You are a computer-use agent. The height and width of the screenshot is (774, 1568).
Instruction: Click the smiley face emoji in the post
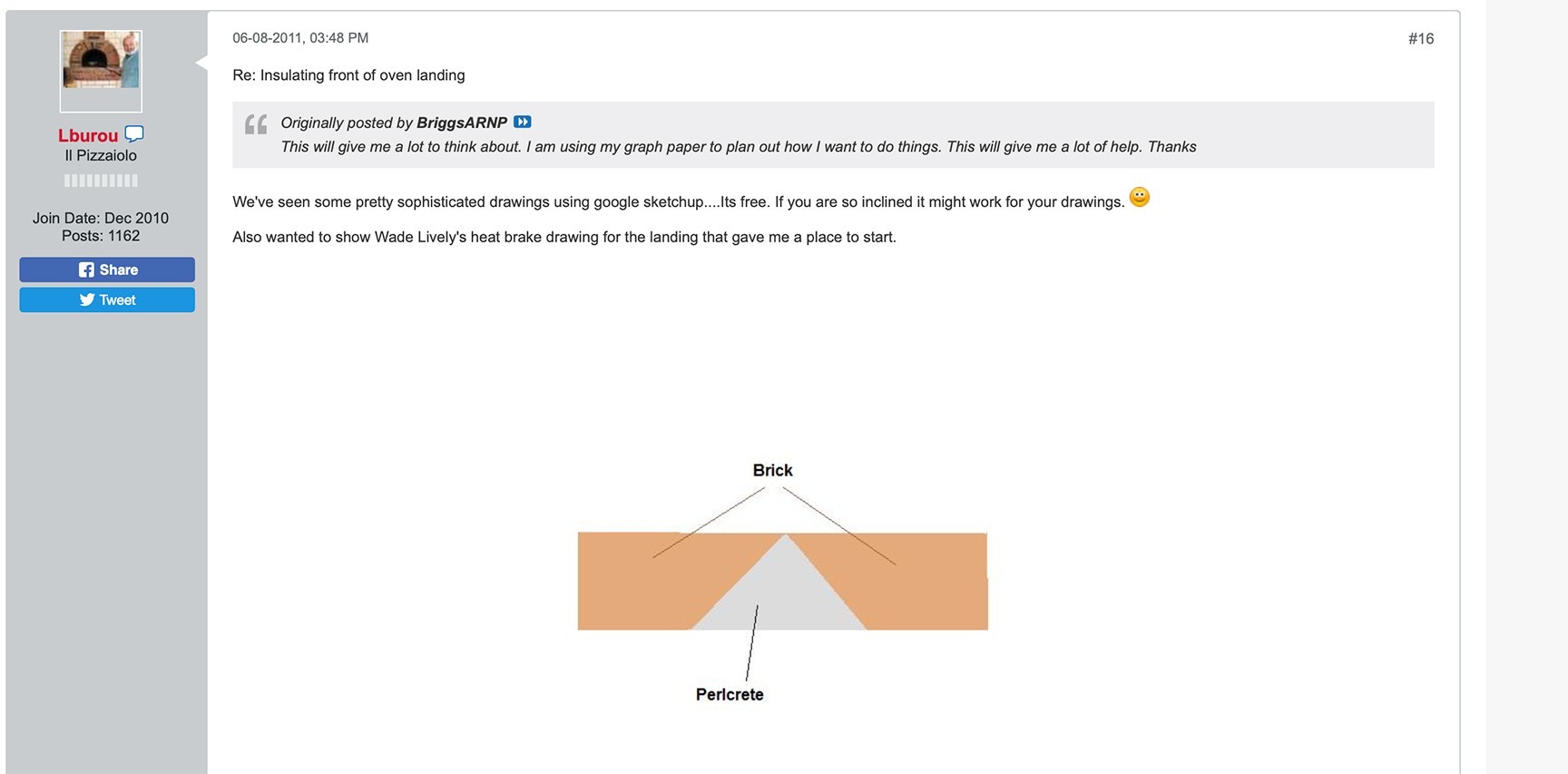point(1140,197)
